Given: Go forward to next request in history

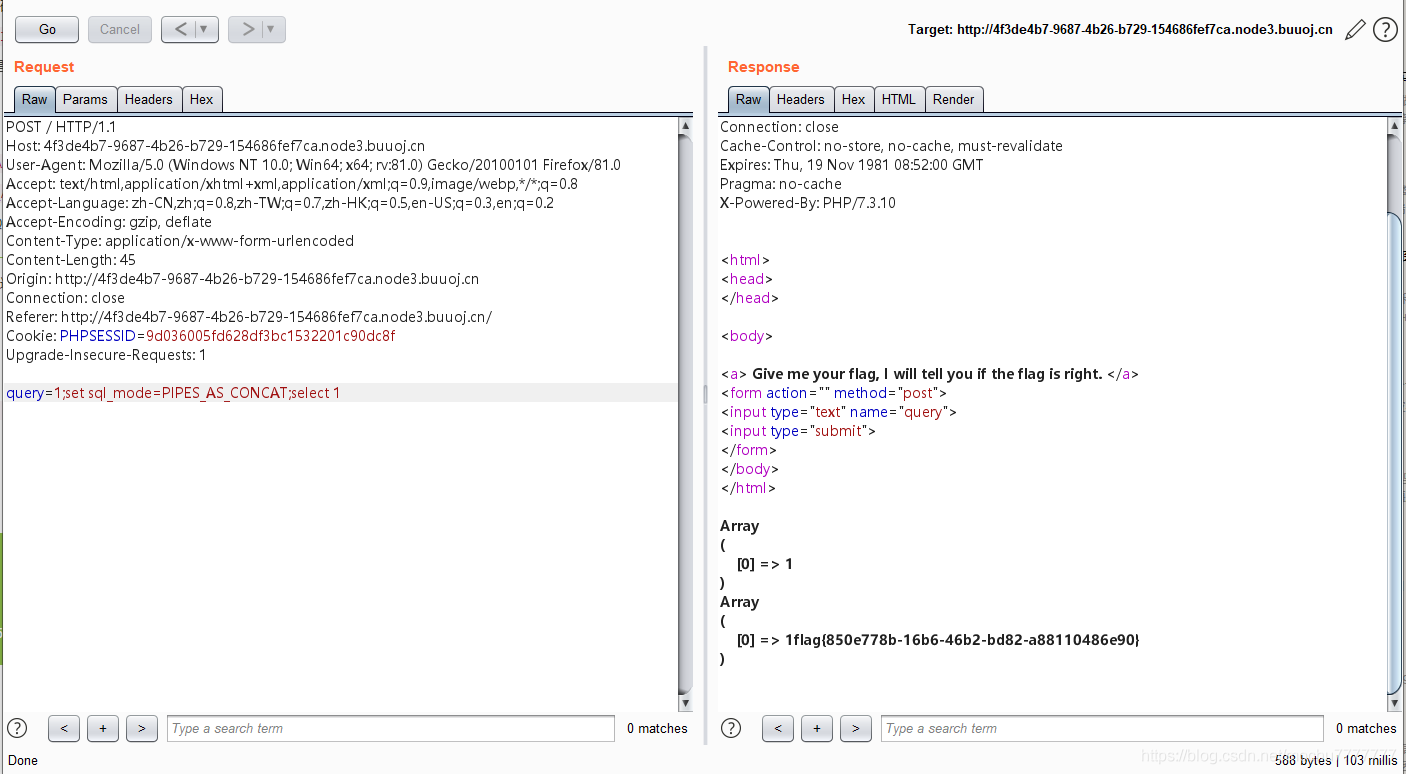Looking at the screenshot, I should tap(247, 29).
